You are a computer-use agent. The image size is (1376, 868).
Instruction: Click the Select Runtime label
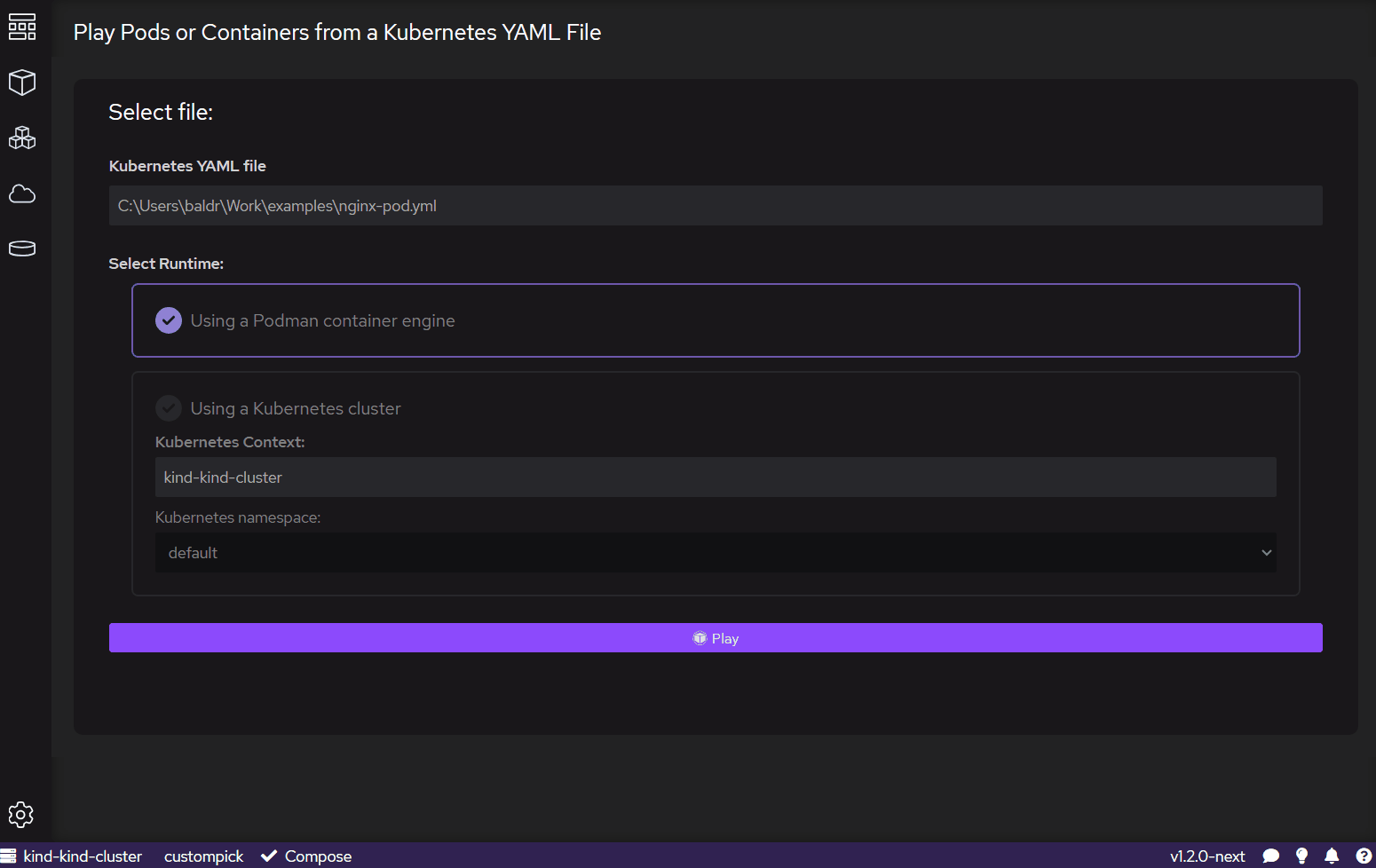coord(166,264)
